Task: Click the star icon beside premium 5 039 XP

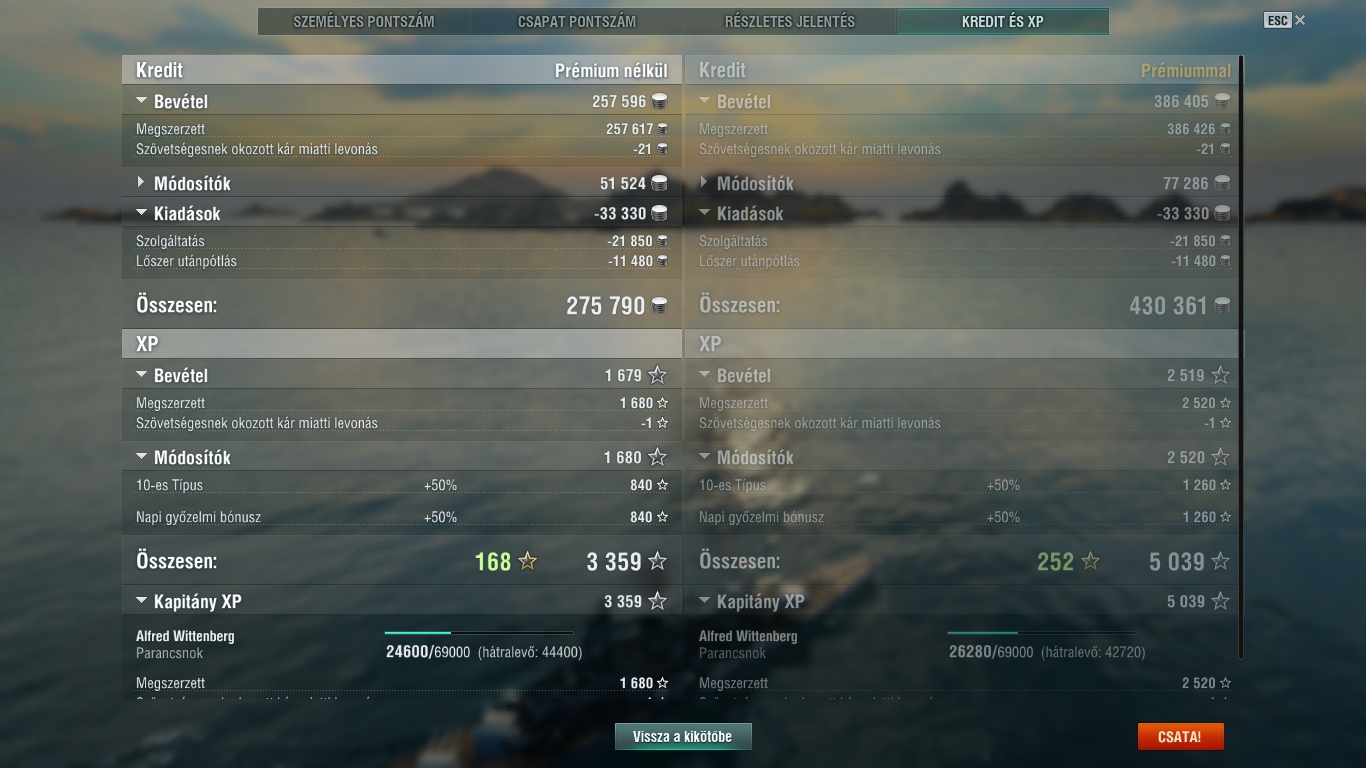Action: [x=1220, y=561]
